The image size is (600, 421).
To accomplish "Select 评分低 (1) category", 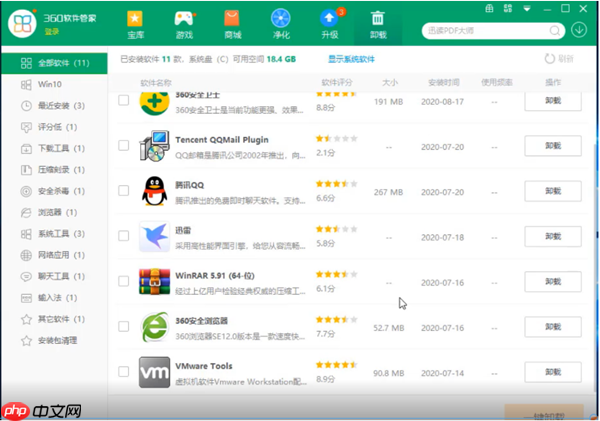I will click(x=54, y=127).
